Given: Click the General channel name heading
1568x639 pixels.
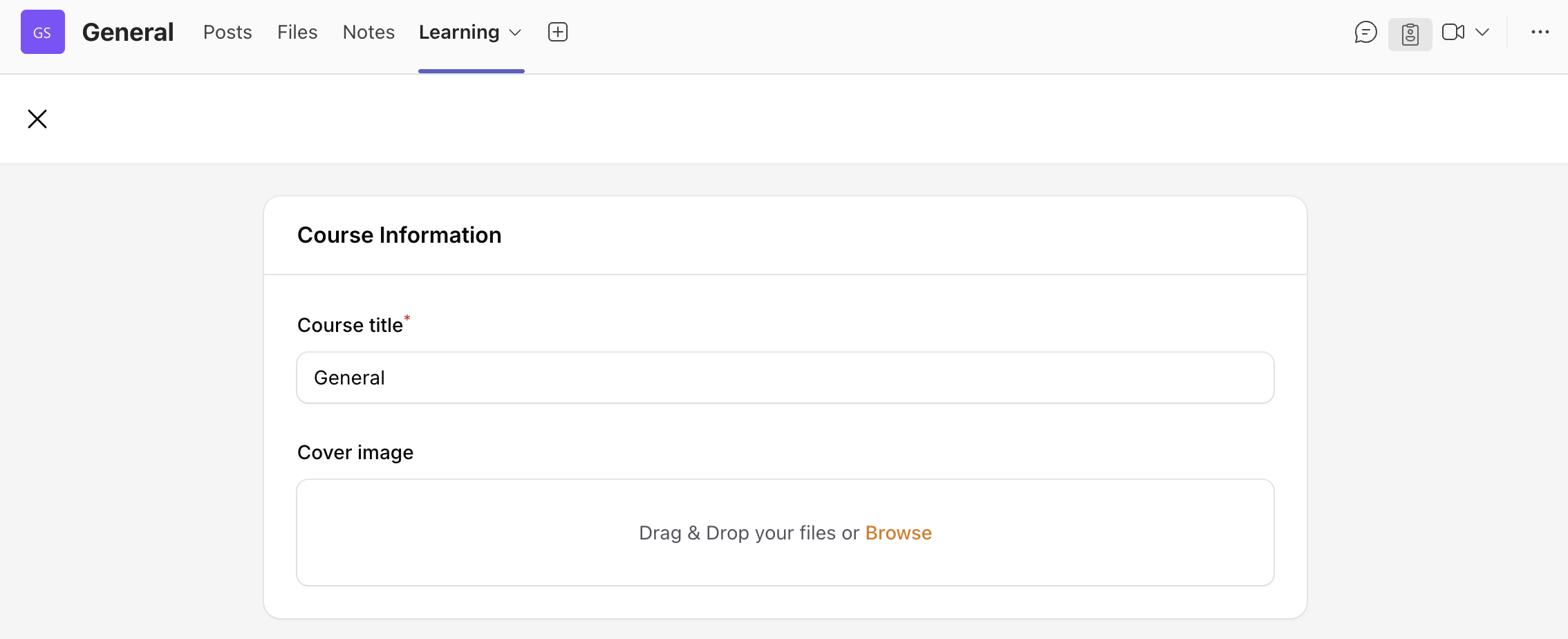Looking at the screenshot, I should point(128,32).
